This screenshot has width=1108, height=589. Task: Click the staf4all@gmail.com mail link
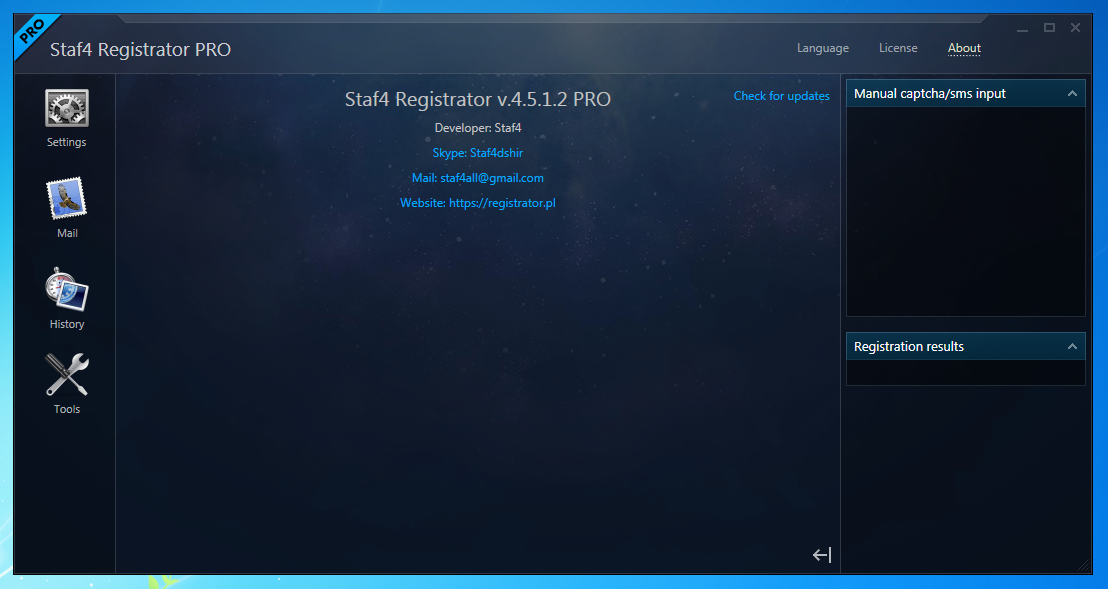(x=478, y=178)
